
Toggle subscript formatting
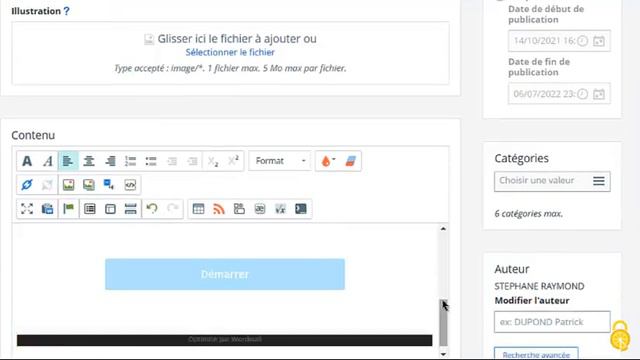(213, 161)
